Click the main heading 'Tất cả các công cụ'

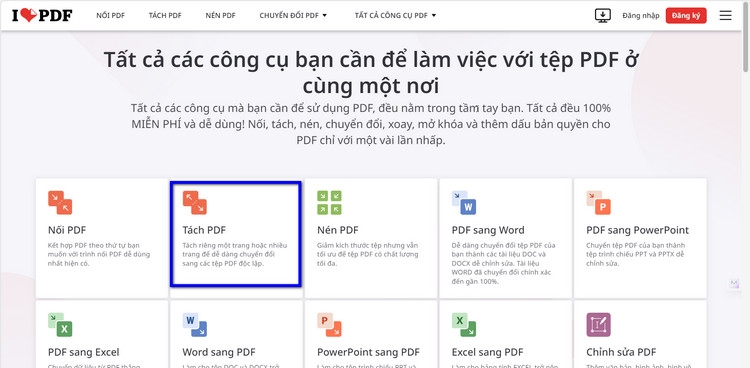pos(371,72)
